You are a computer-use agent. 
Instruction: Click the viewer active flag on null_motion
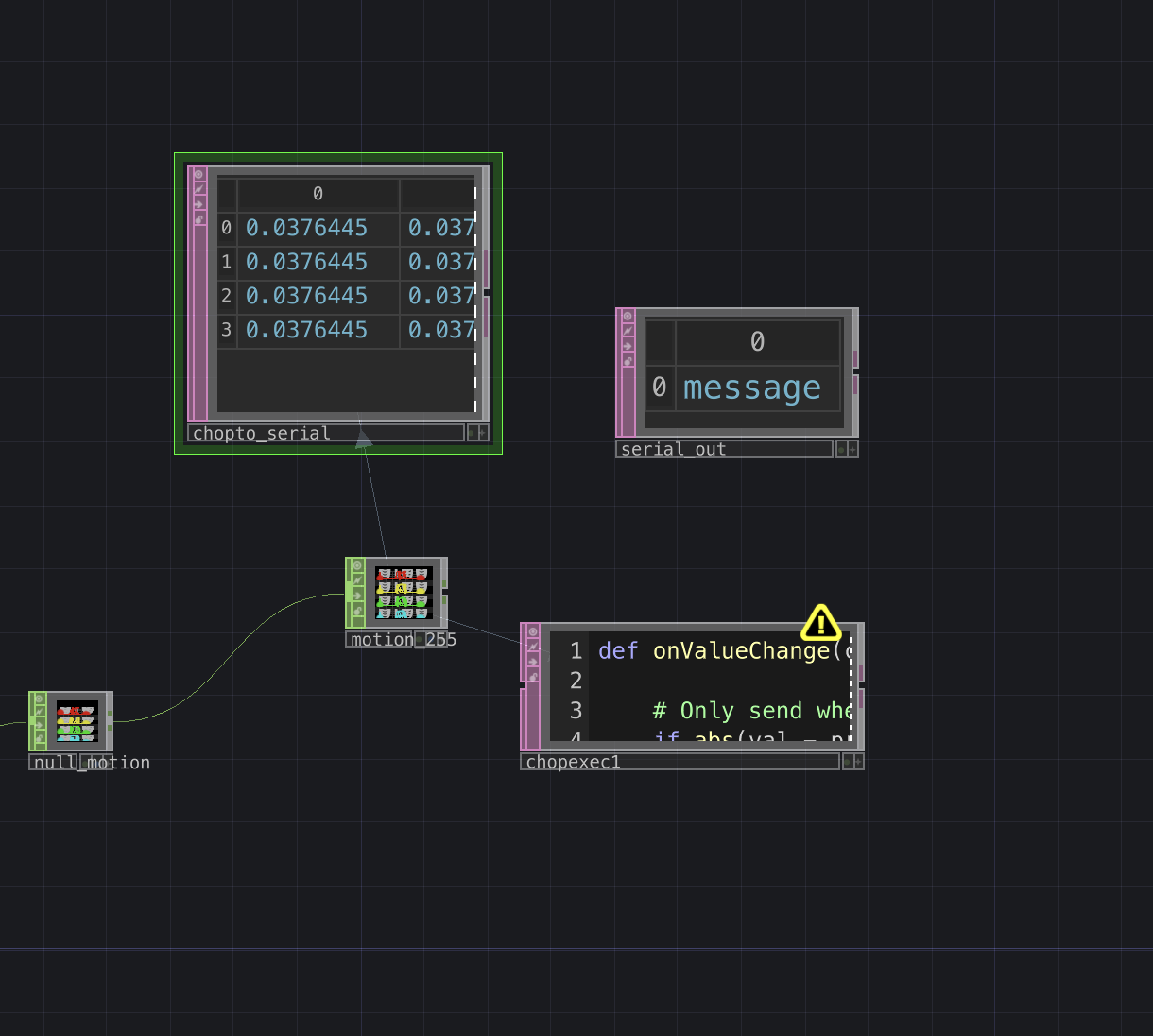(38, 698)
